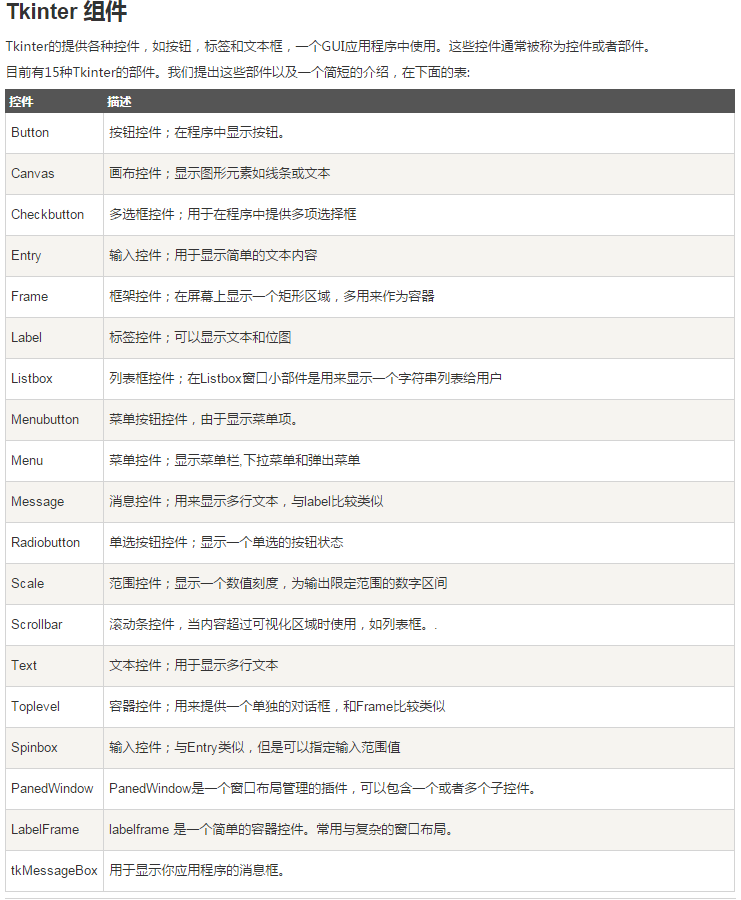Click the 'Message' widget name
The width and height of the screenshot is (741, 900).
pyautogui.click(x=37, y=502)
